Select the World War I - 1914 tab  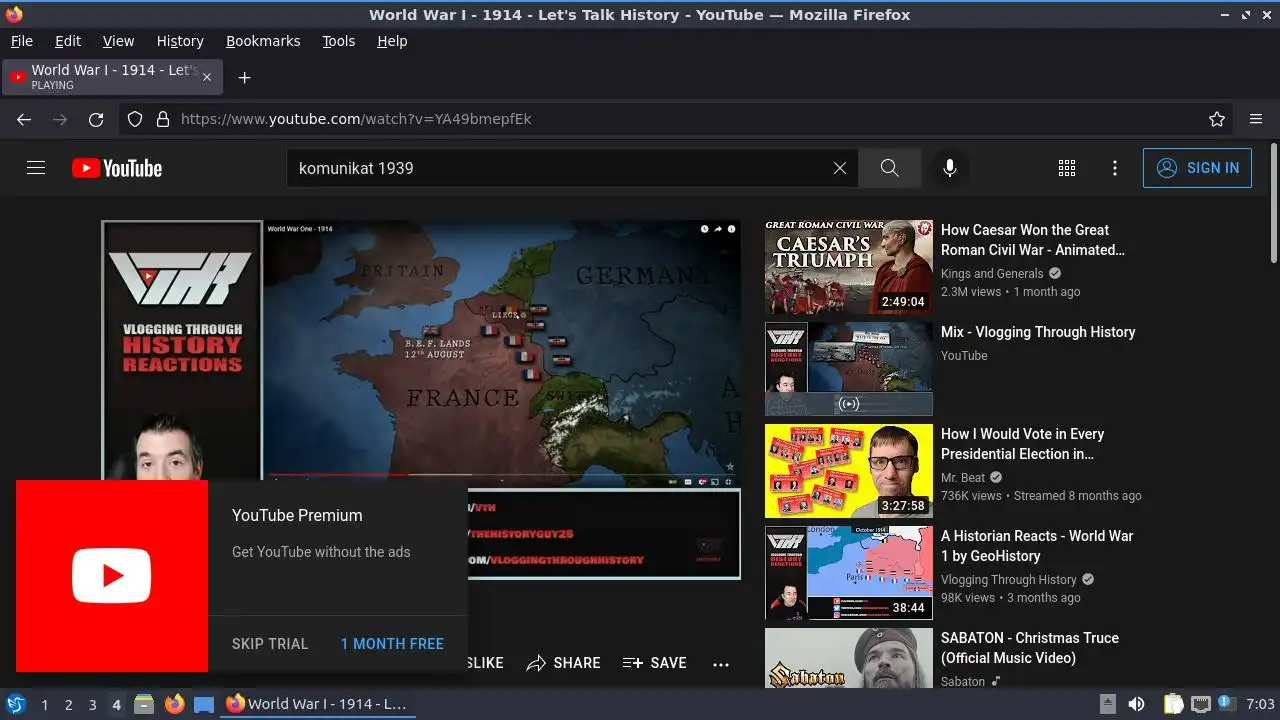(112, 77)
